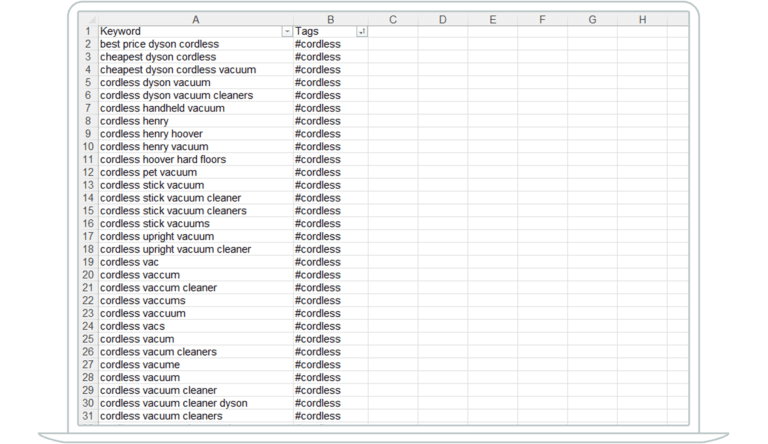Select the Tags header cell
The image size is (768, 444).
tap(331, 31)
